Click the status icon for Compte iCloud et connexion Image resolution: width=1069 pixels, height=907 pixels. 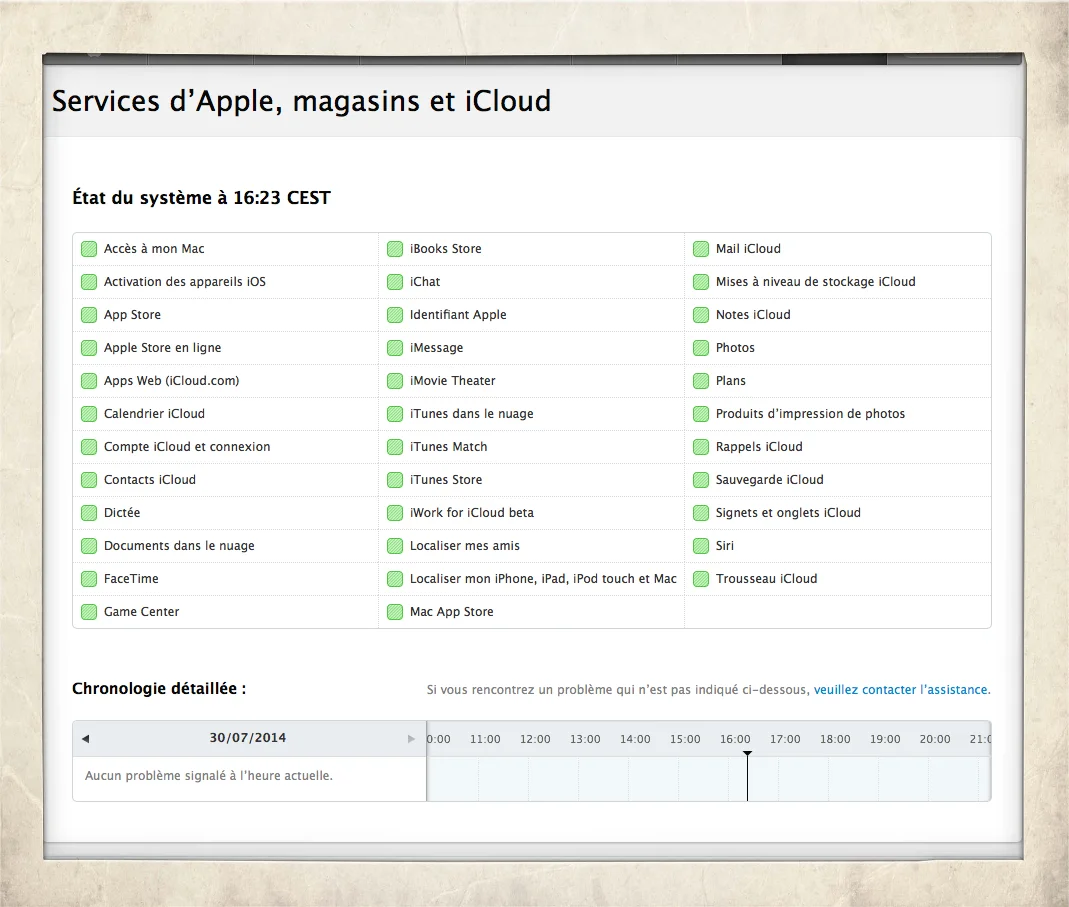pos(89,447)
